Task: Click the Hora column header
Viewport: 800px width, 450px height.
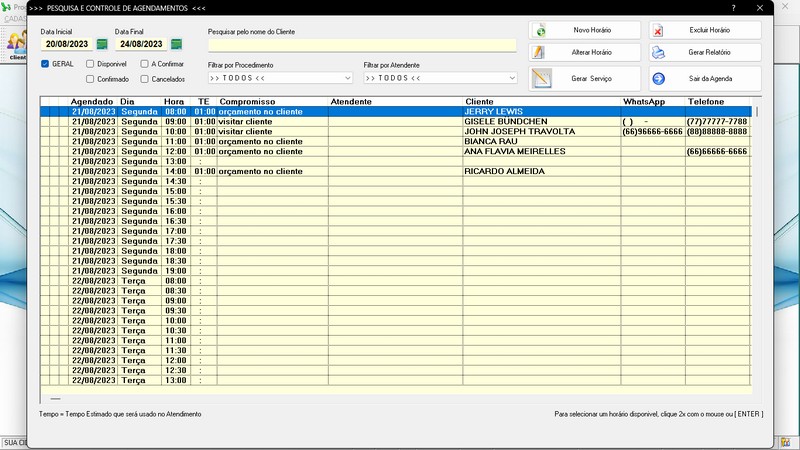Action: point(174,102)
